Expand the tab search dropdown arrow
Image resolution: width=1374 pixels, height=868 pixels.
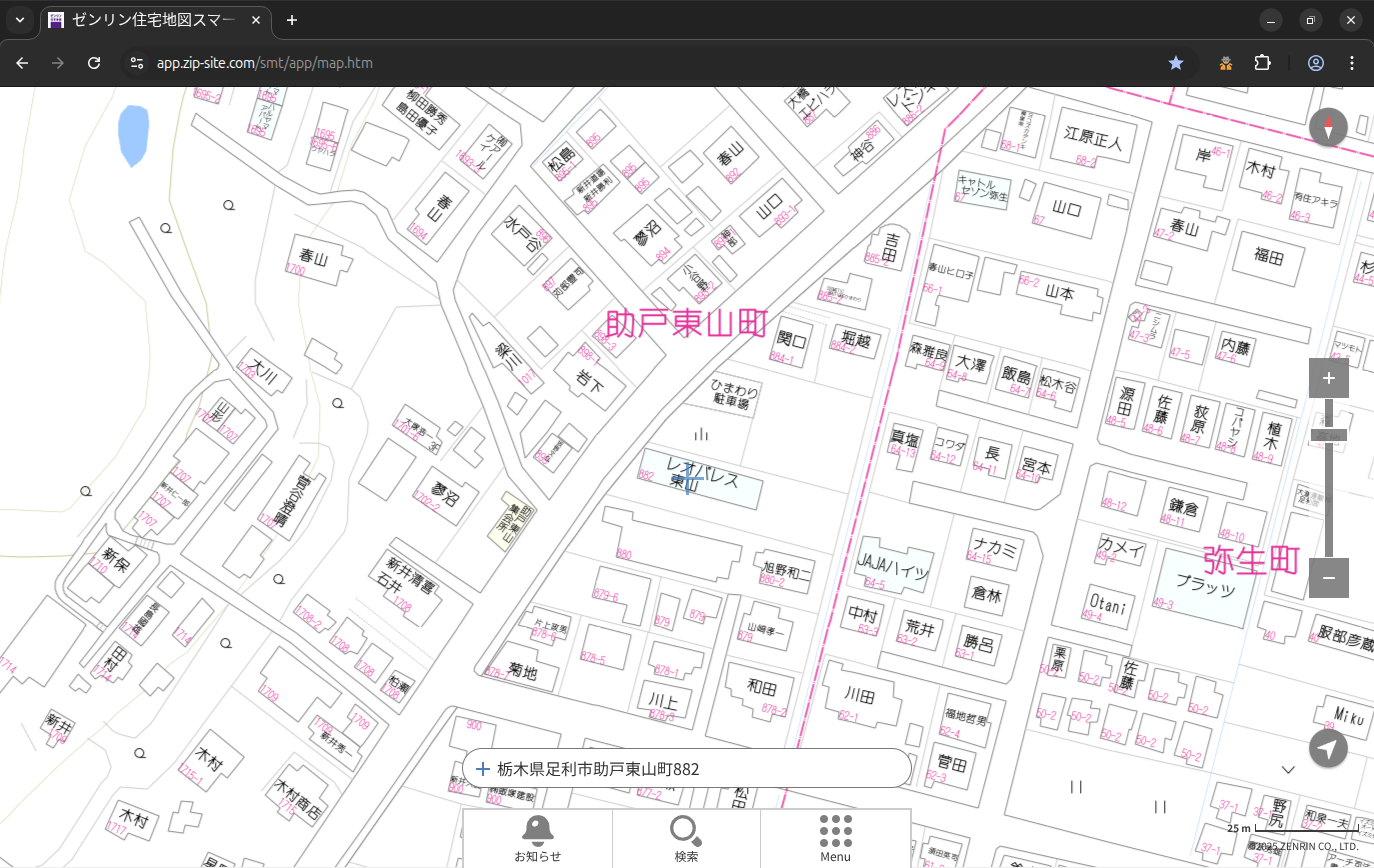(20, 20)
